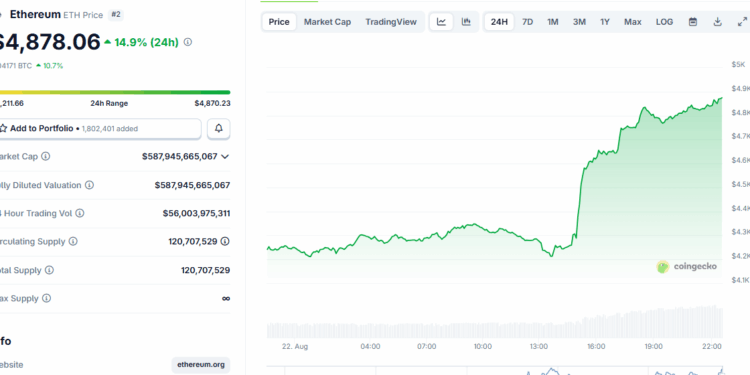Click the 14.9% (24h) change text
The width and height of the screenshot is (750, 375).
[146, 43]
